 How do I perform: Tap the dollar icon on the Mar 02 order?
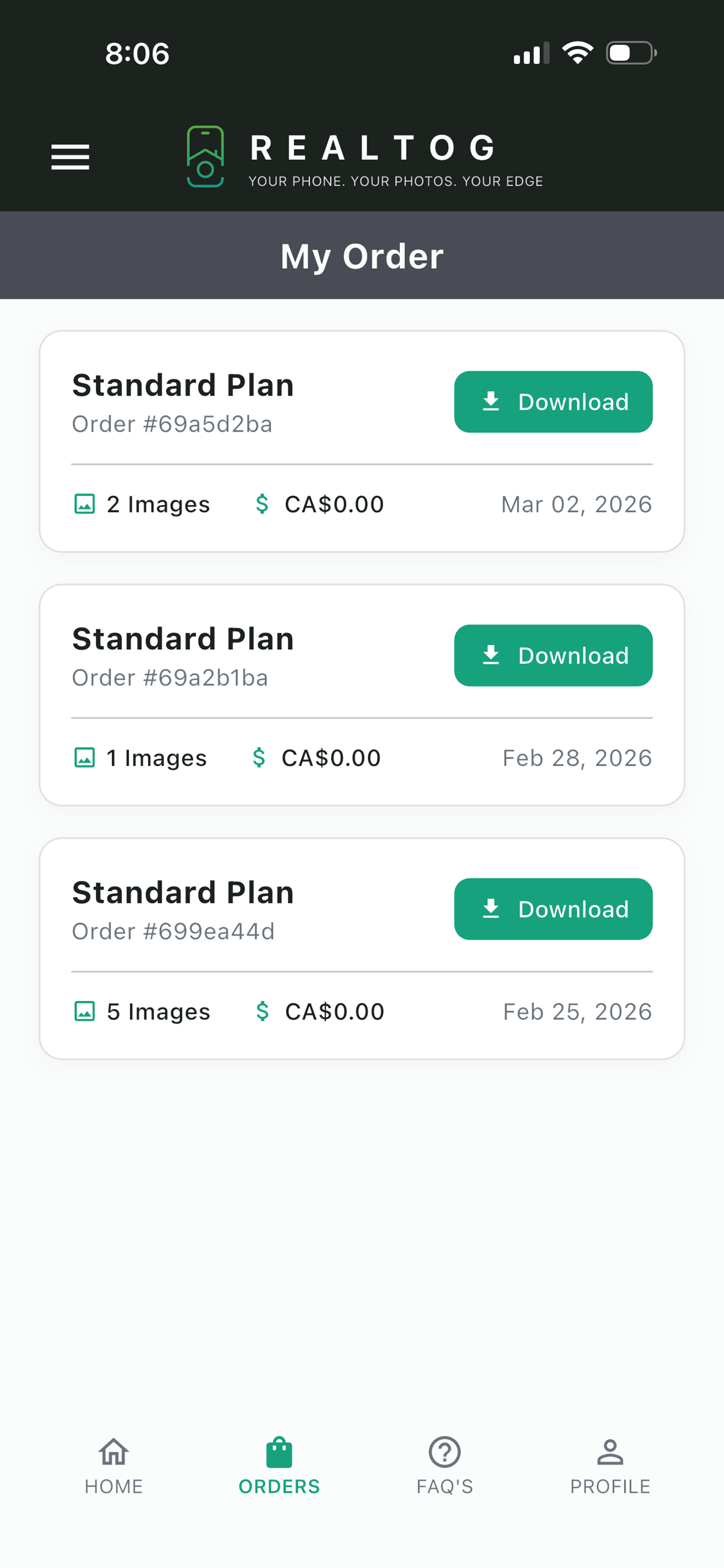point(262,504)
